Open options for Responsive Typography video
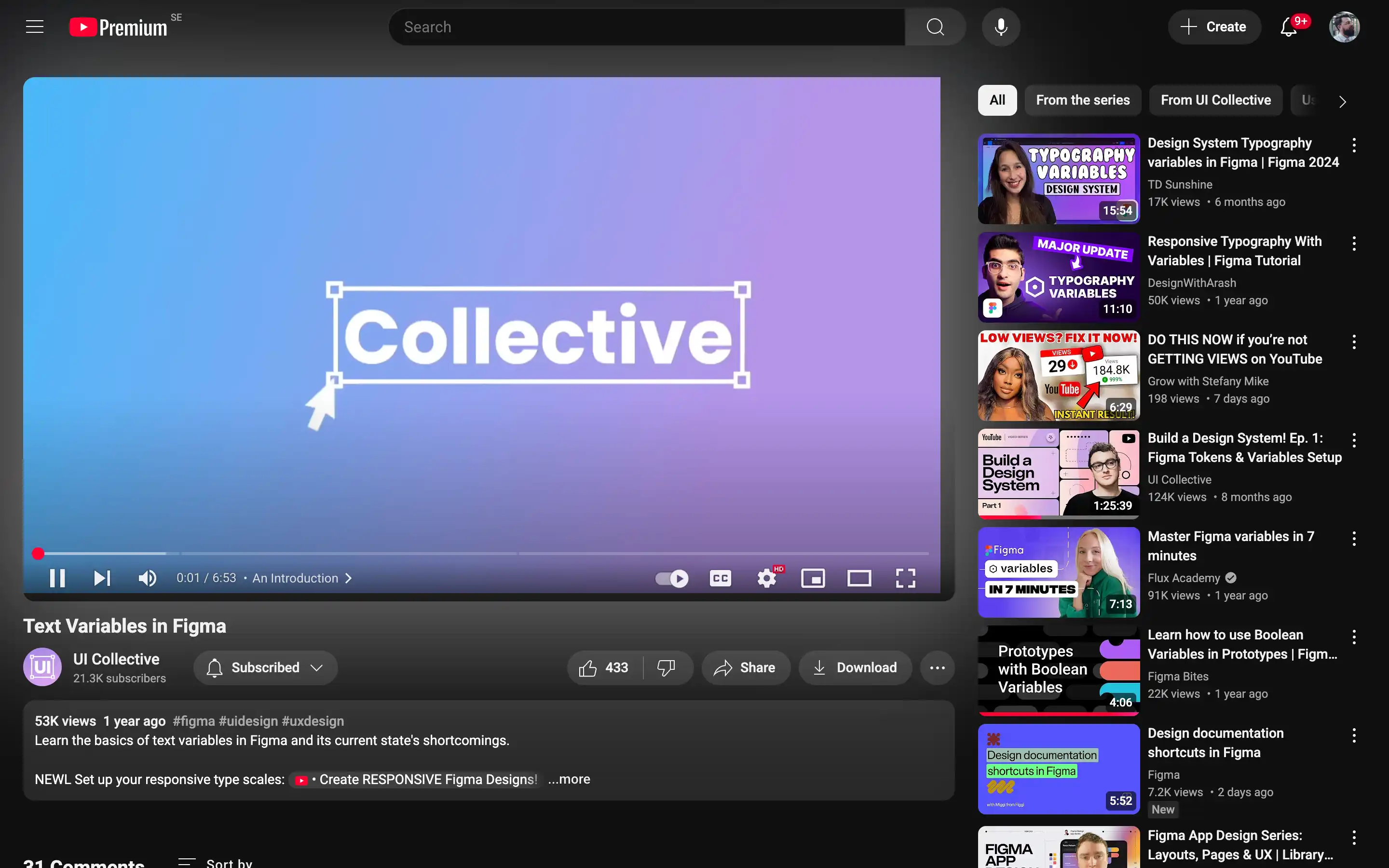 (x=1354, y=244)
